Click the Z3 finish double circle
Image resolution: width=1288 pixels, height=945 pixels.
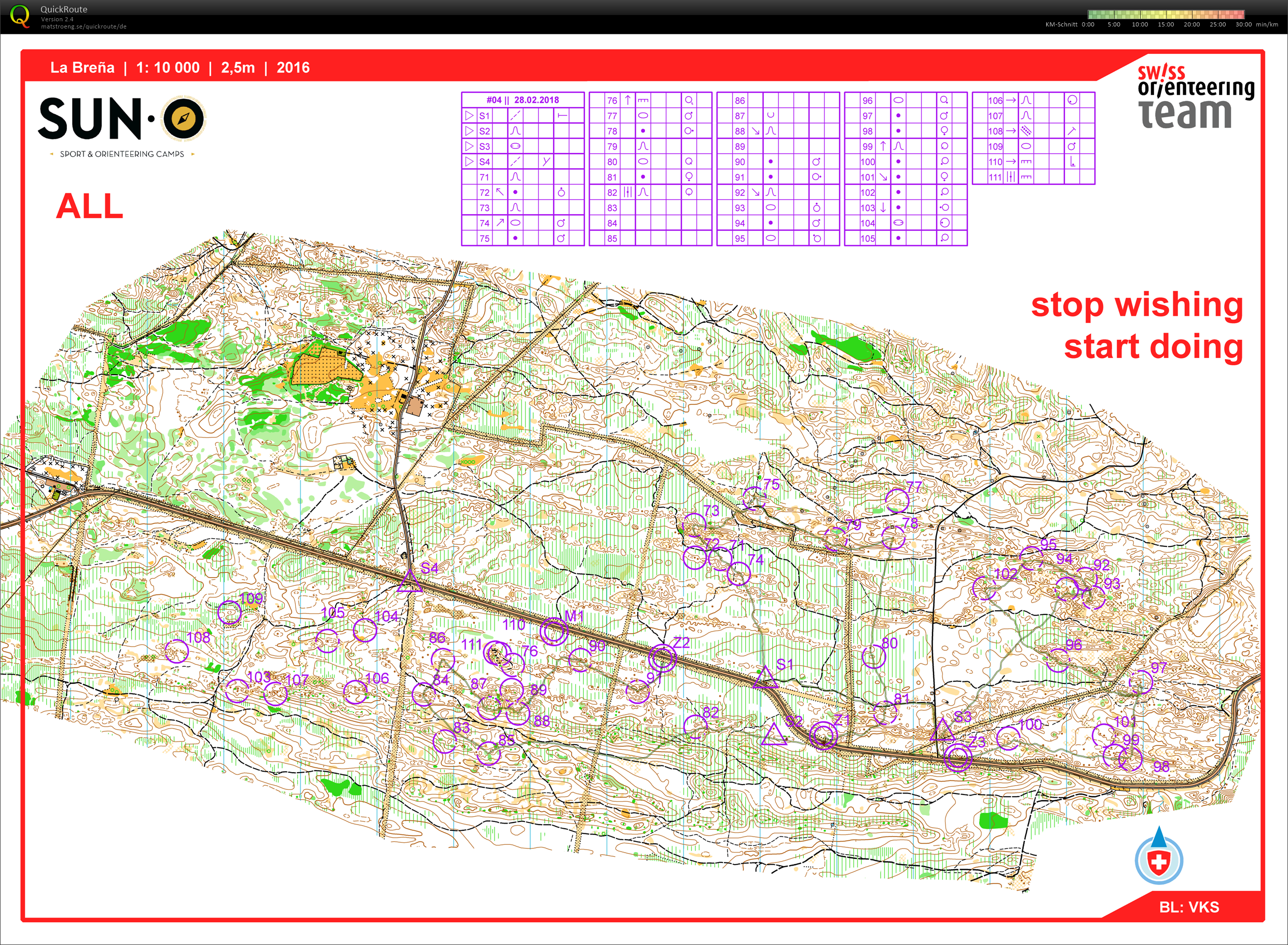pyautogui.click(x=958, y=759)
